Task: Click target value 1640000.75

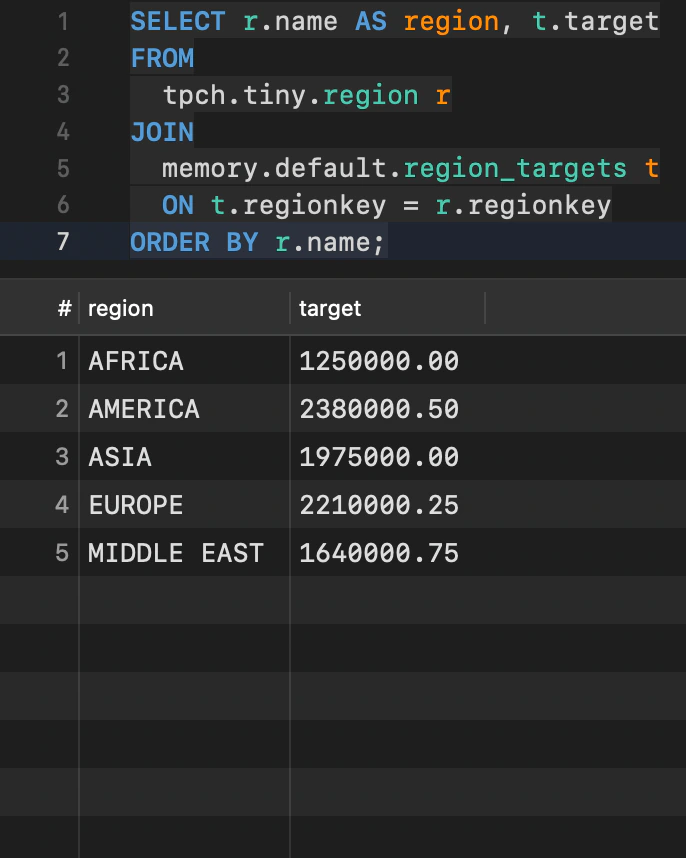Action: click(x=379, y=553)
